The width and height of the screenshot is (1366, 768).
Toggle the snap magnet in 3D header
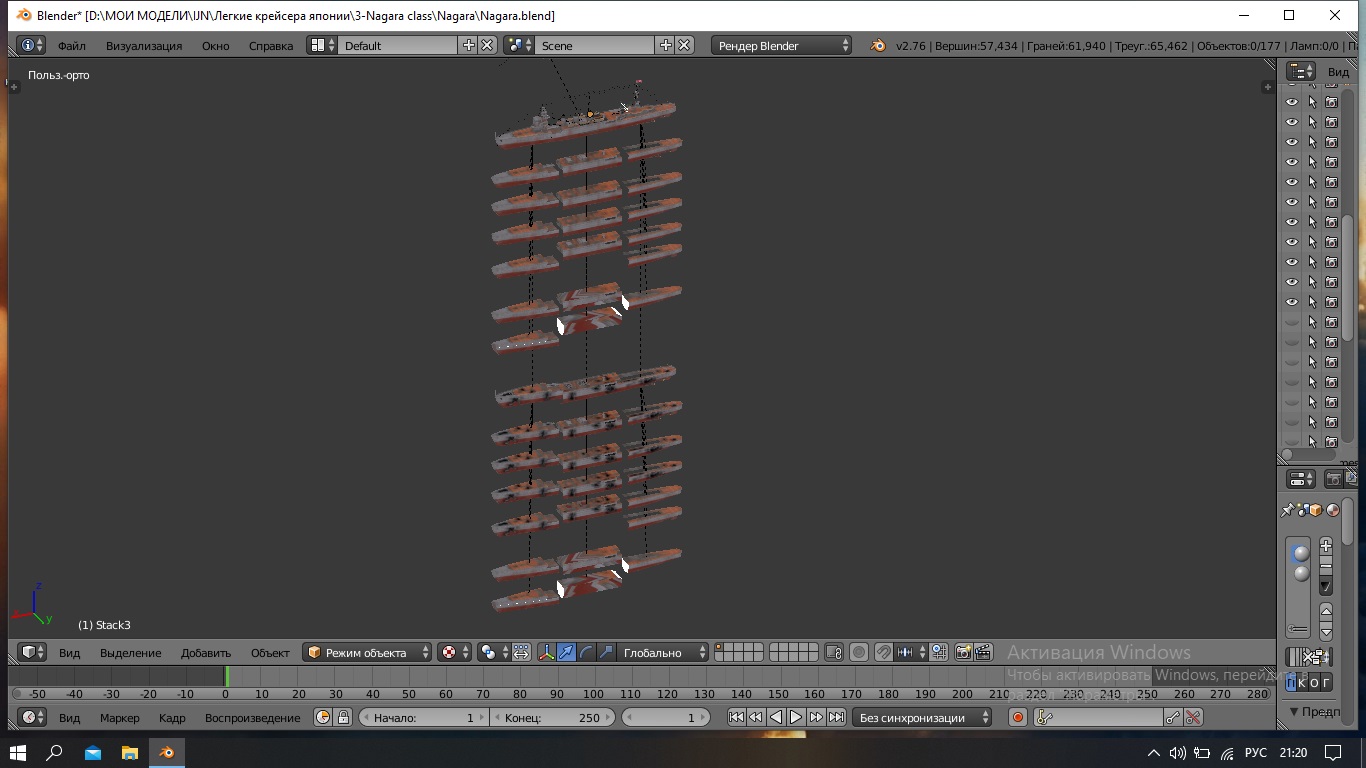(x=884, y=652)
